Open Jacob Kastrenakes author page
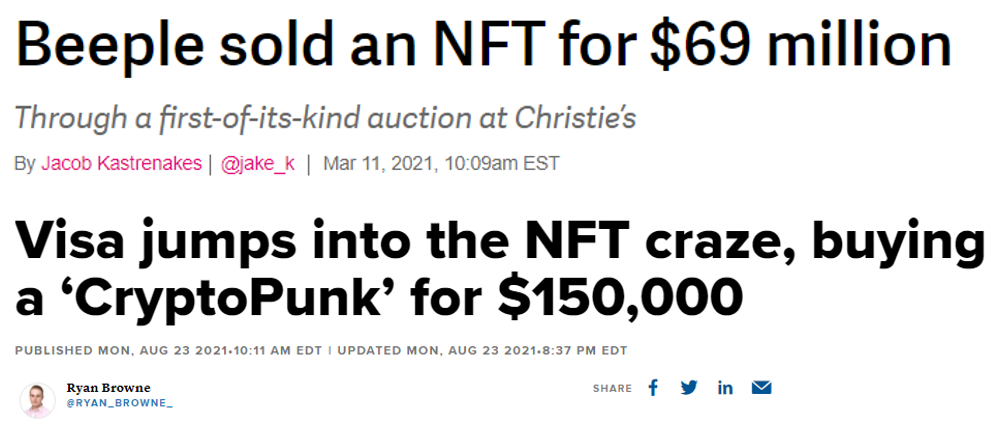The width and height of the screenshot is (991, 432). 121,164
